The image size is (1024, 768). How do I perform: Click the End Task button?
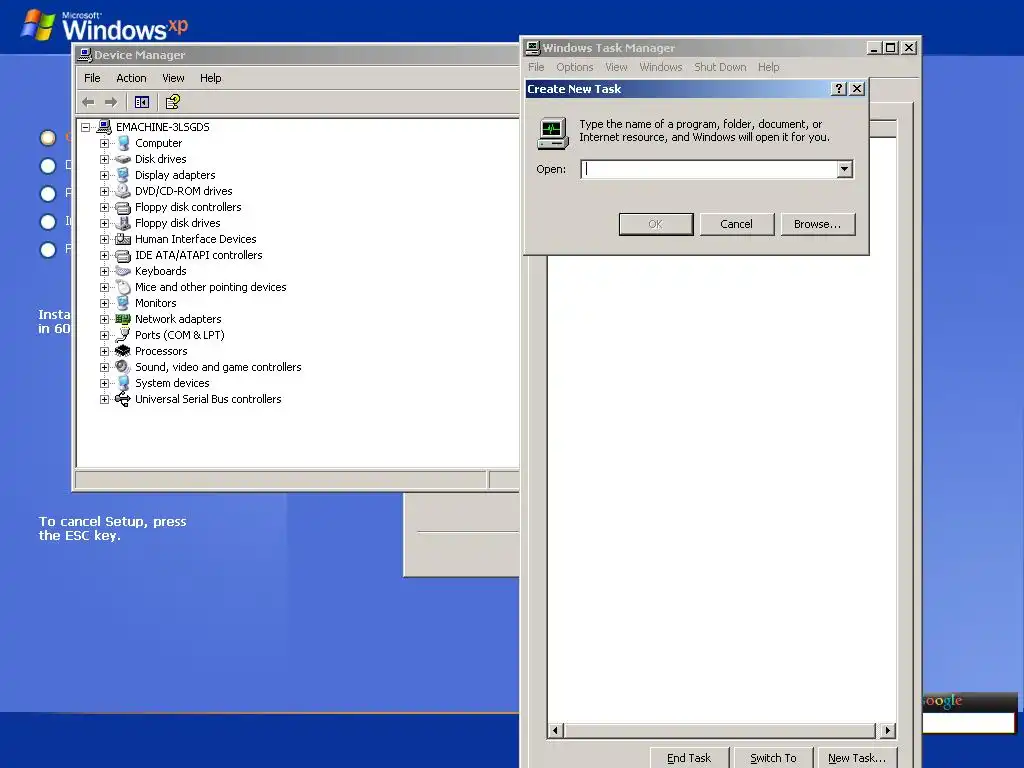coord(689,758)
